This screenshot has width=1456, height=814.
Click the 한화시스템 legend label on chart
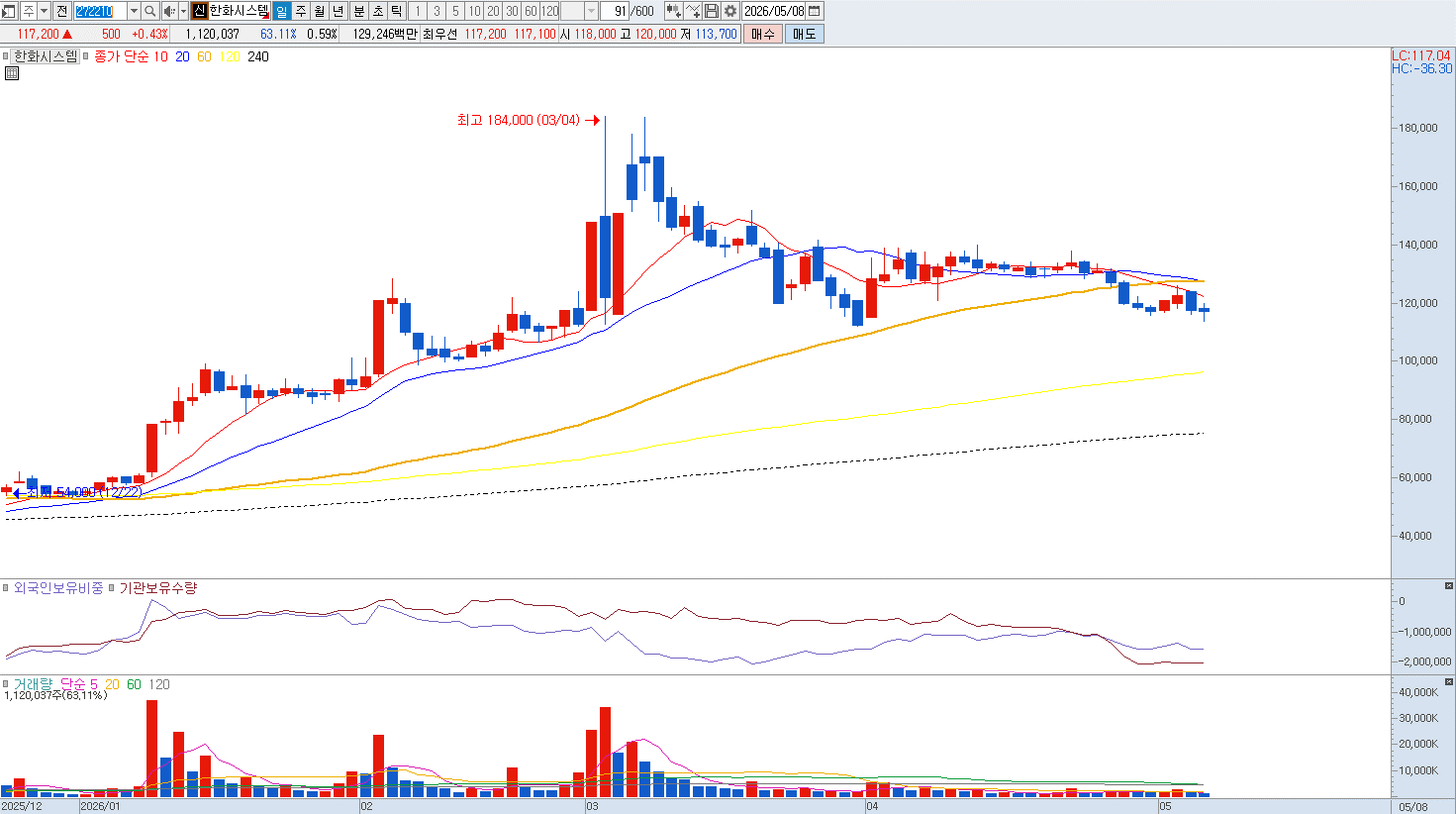pos(46,56)
